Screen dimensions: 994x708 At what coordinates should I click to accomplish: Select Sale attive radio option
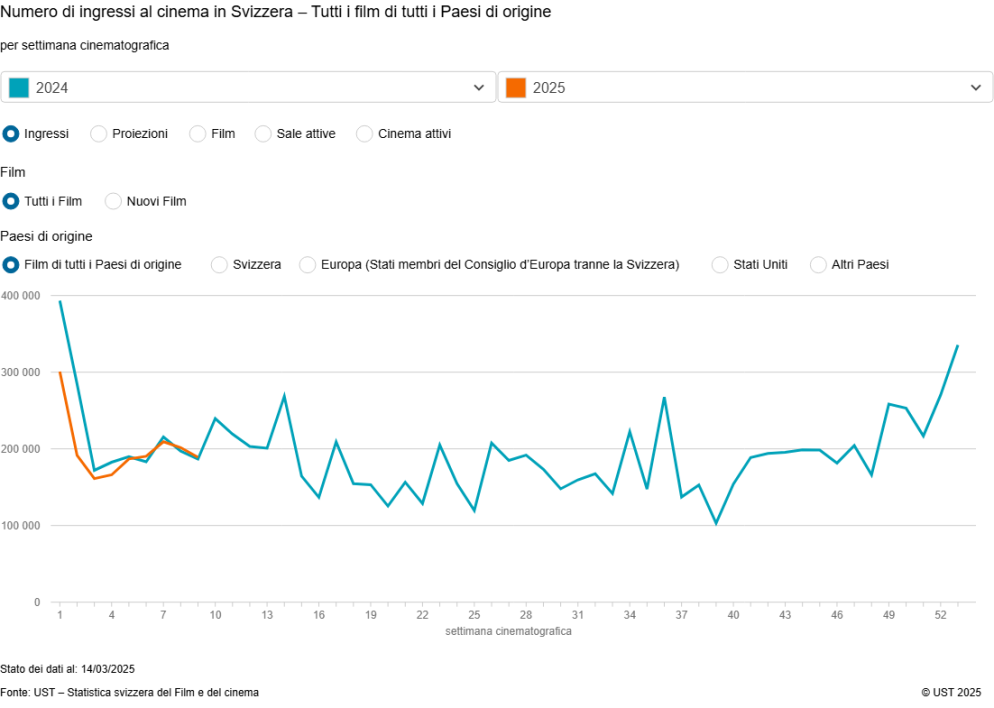click(x=264, y=133)
